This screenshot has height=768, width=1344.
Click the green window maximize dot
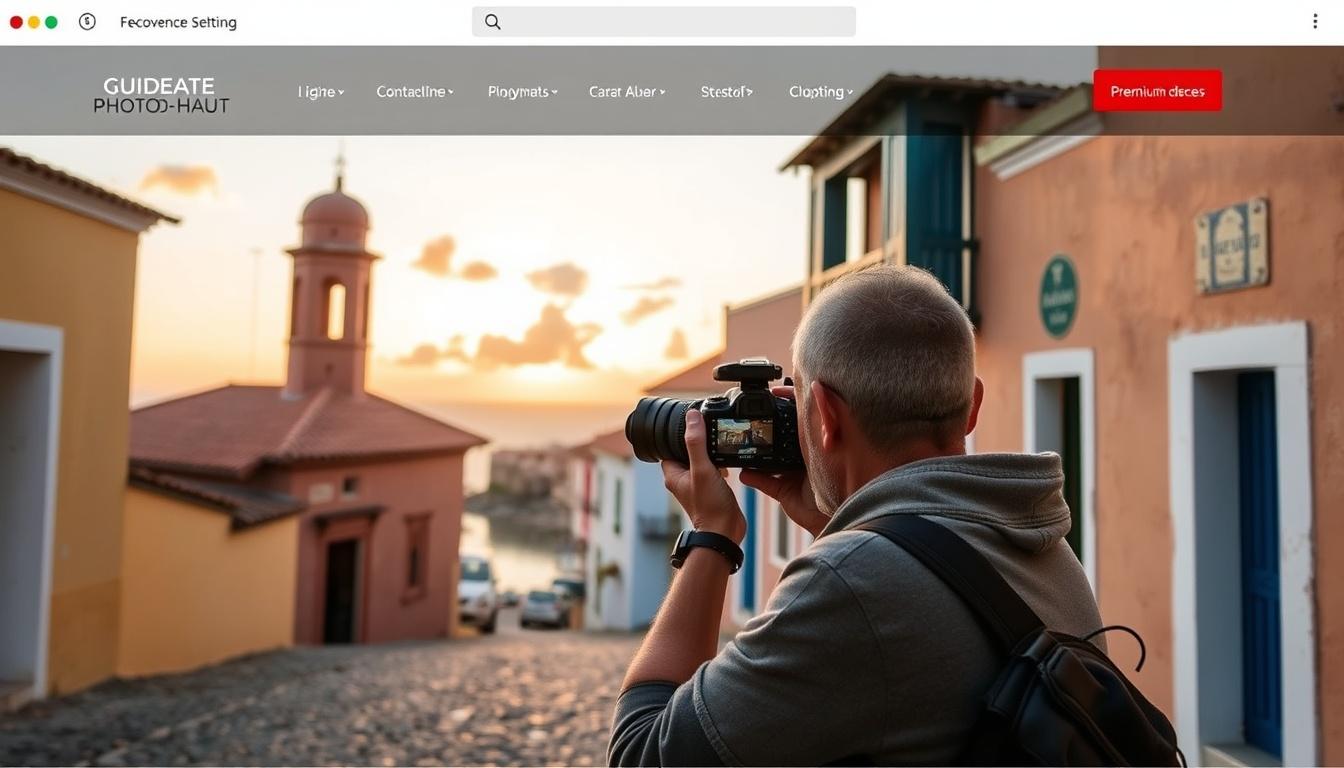click(x=51, y=22)
